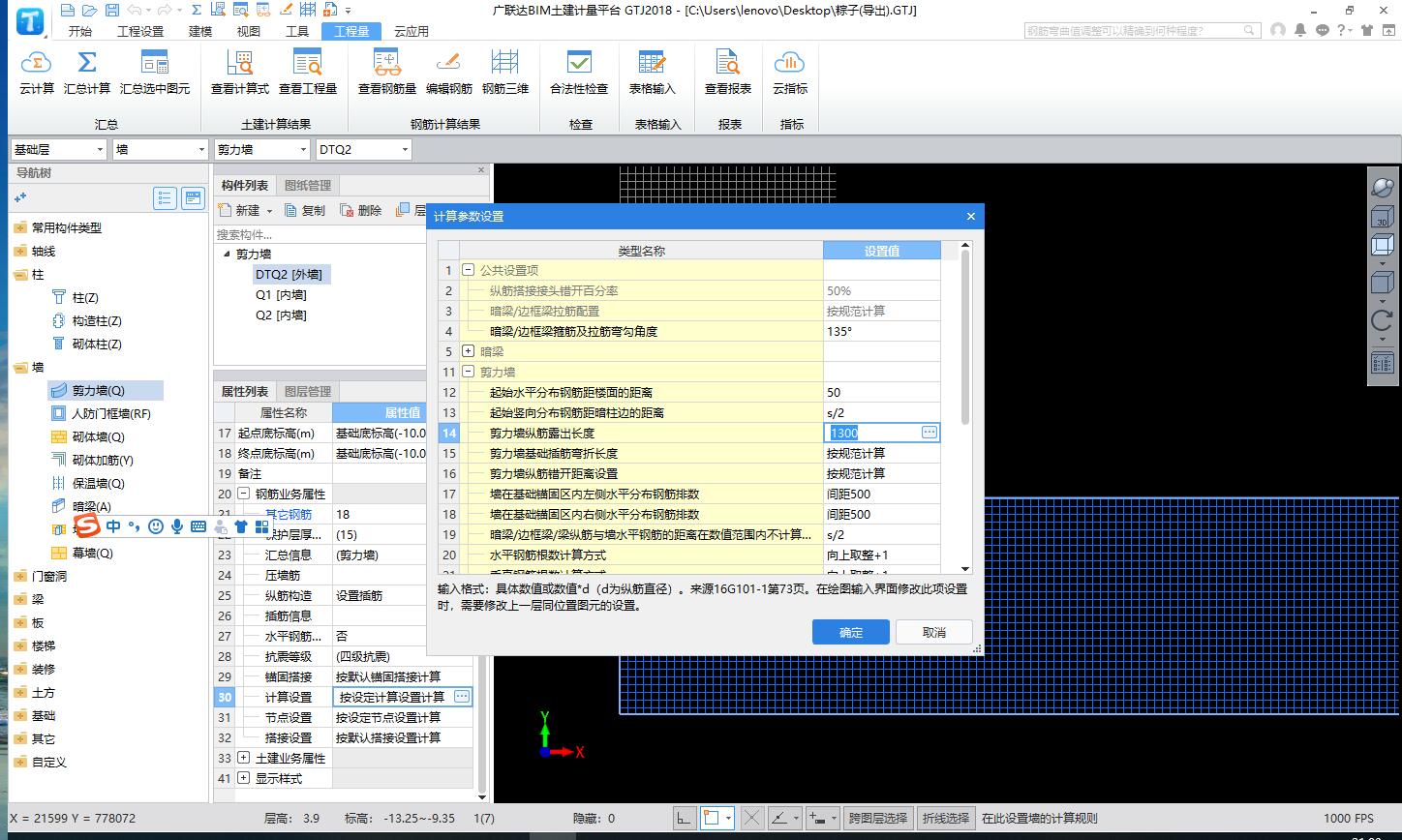This screenshot has width=1402, height=840.
Task: Run 汇总选中图元 calculation
Action: click(155, 73)
